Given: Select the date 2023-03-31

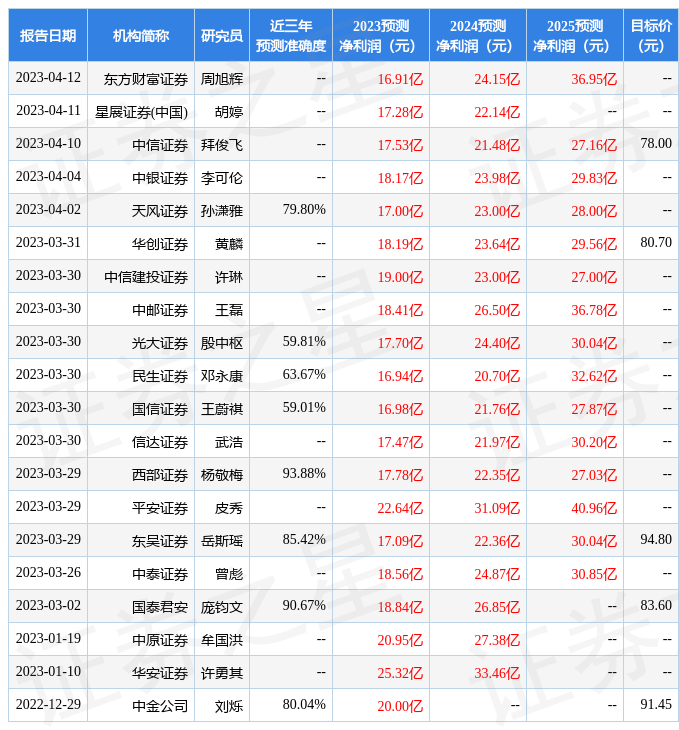Looking at the screenshot, I should click(48, 243).
